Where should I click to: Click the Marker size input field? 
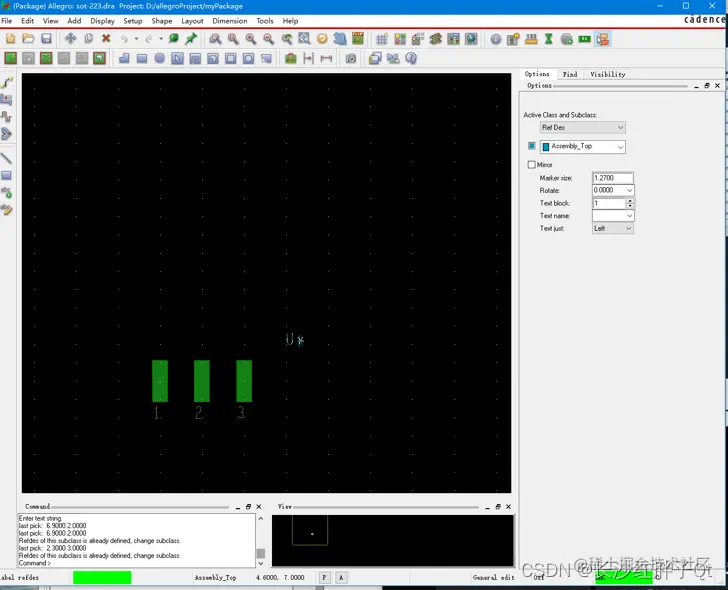613,178
